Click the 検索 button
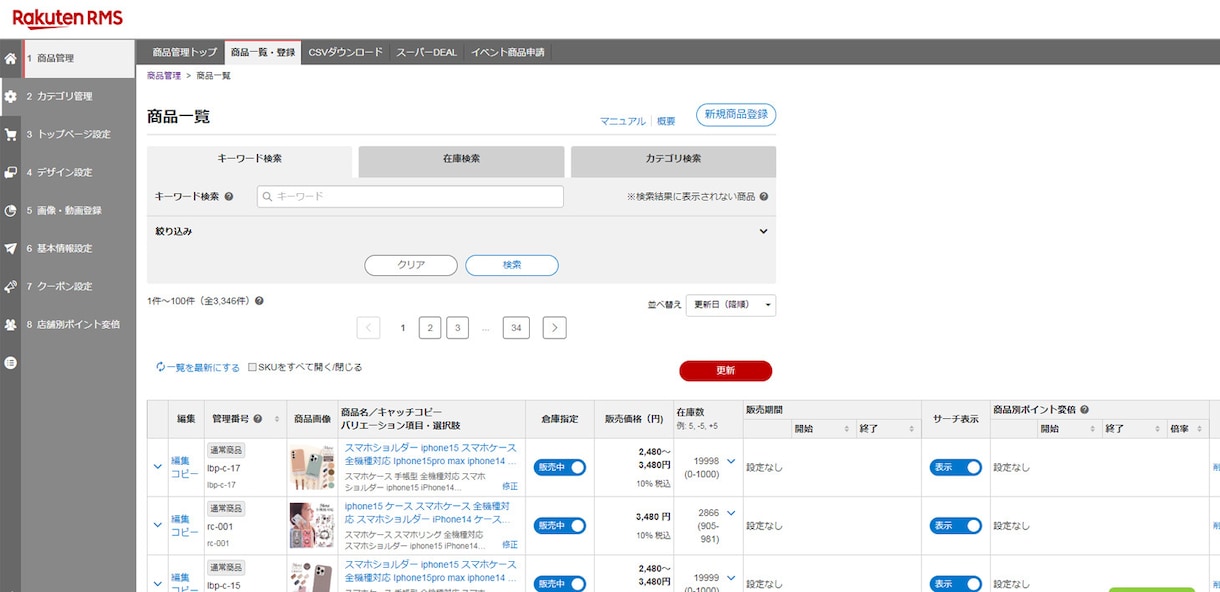Viewport: 1220px width, 592px height. (512, 265)
